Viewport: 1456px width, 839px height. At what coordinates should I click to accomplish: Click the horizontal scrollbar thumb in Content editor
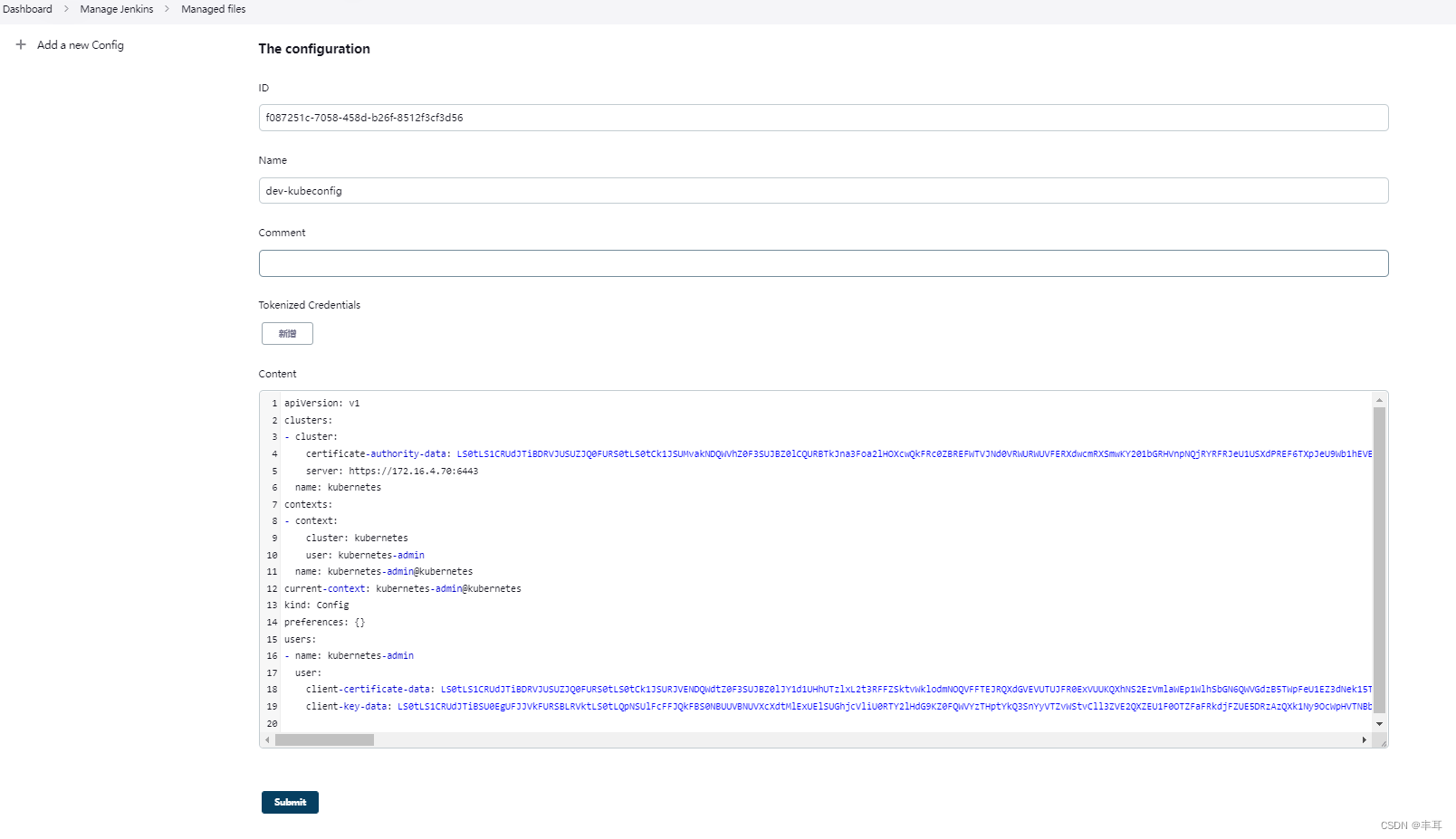[324, 740]
